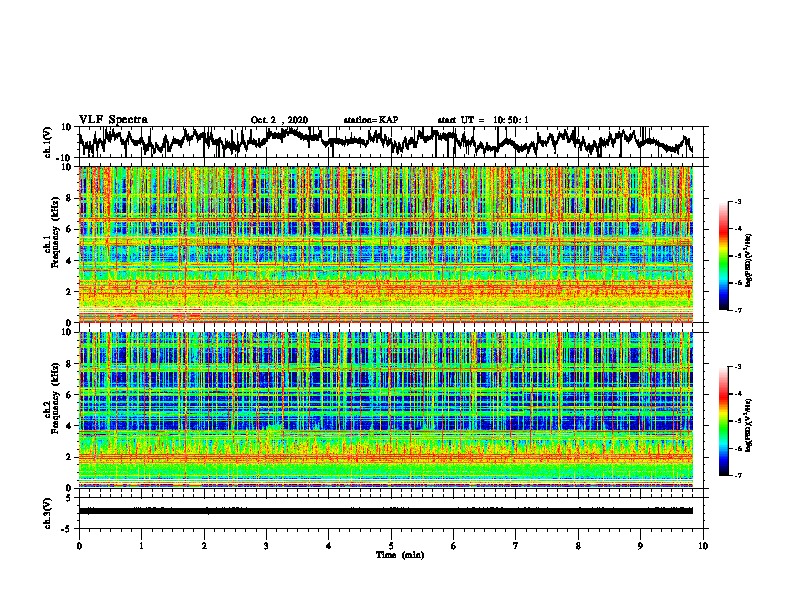
Task: Click the ch.1 spectrogram "4" kHz tick label
Action: [x=69, y=261]
